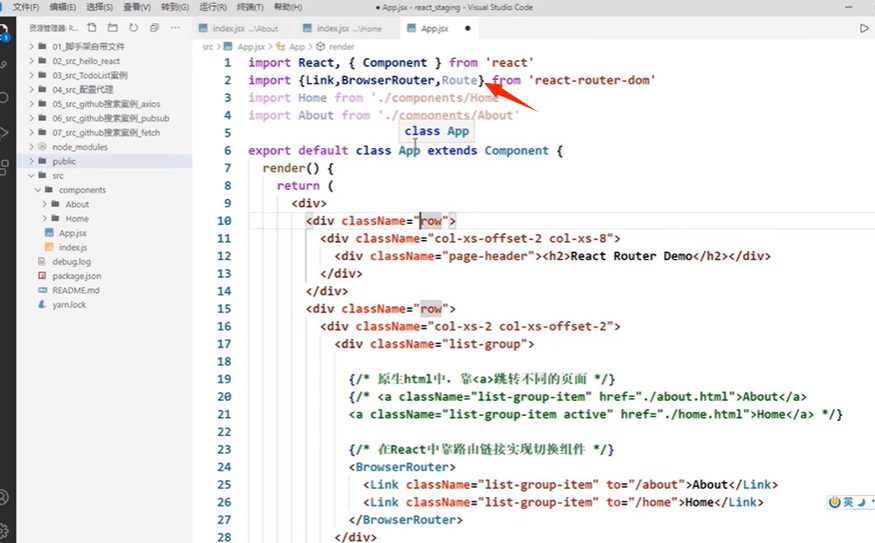Click the render breadcrumb segment
Viewport: 875px width, 543px height.
[342, 47]
